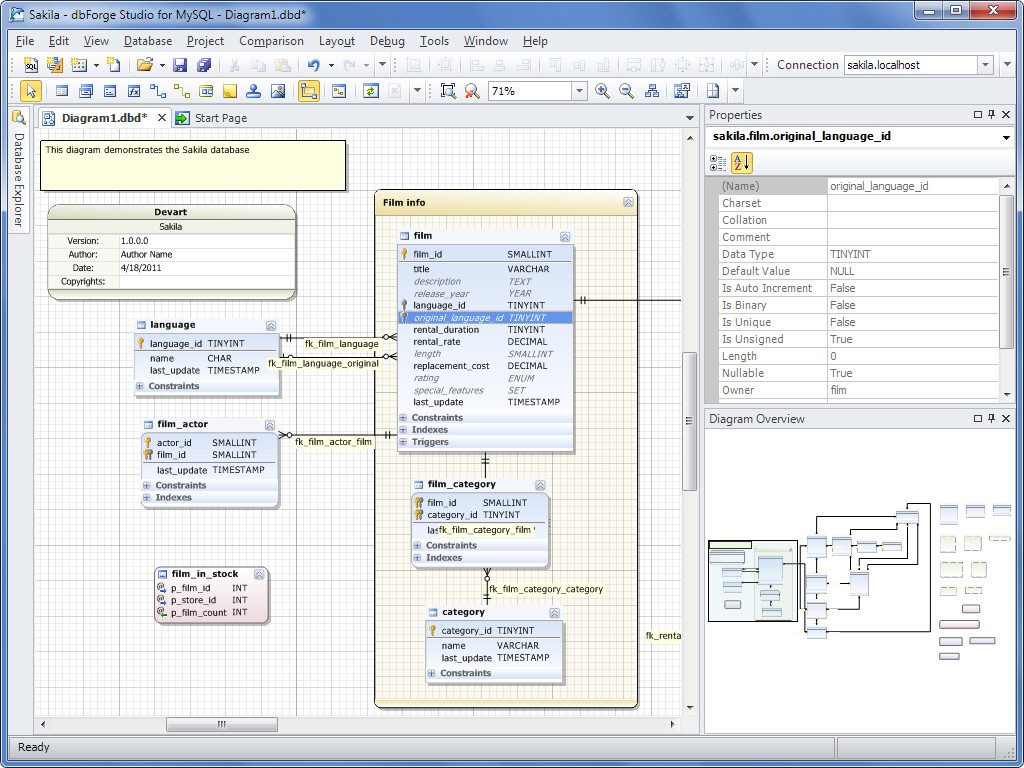Click the Save diagram floppy icon

click(180, 65)
